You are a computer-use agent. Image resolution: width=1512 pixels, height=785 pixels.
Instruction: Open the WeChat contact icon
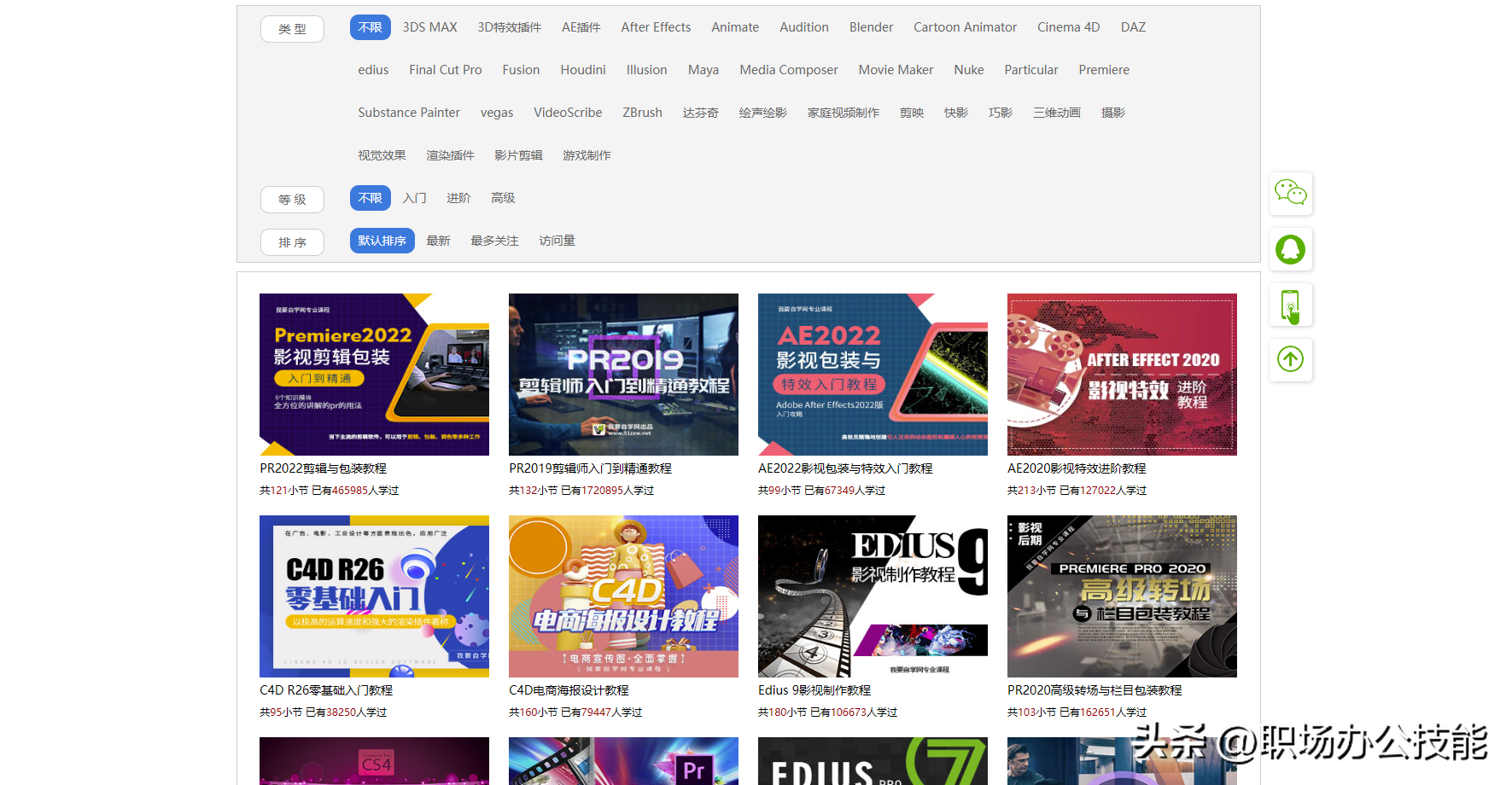1290,193
